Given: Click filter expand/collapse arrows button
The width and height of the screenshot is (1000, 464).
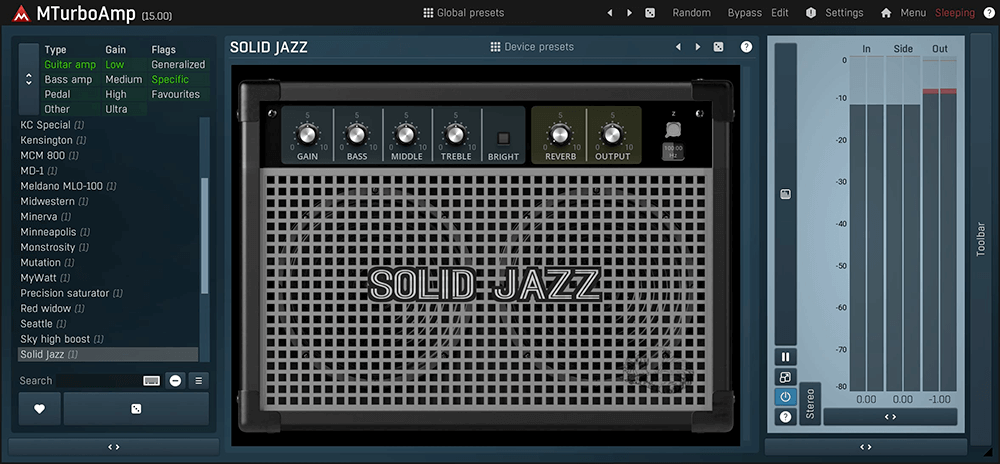Looking at the screenshot, I should tap(29, 79).
